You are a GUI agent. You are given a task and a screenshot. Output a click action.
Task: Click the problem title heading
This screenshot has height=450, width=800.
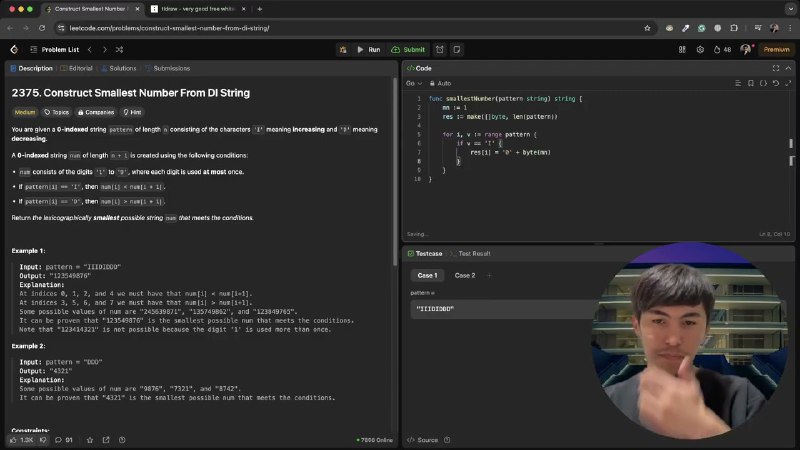tap(131, 93)
